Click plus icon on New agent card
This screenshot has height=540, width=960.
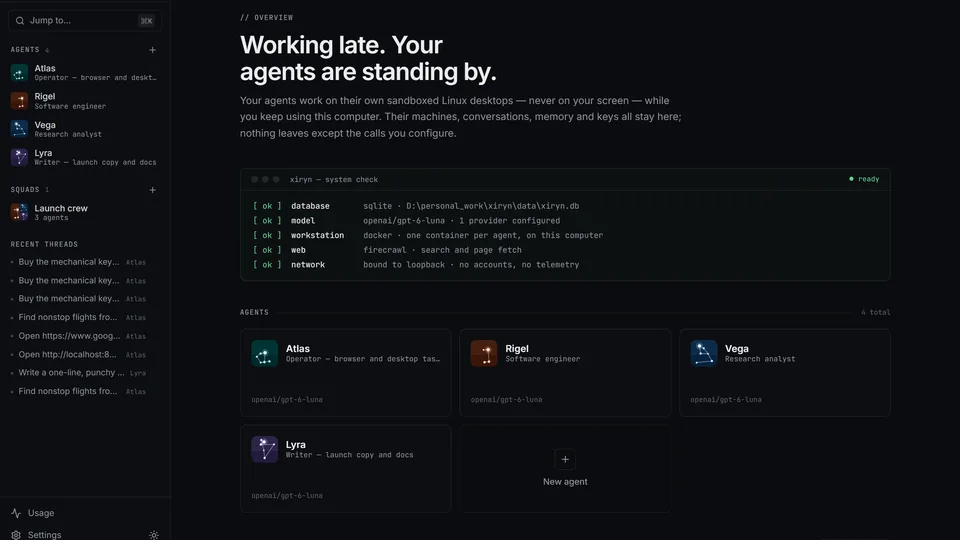565,459
